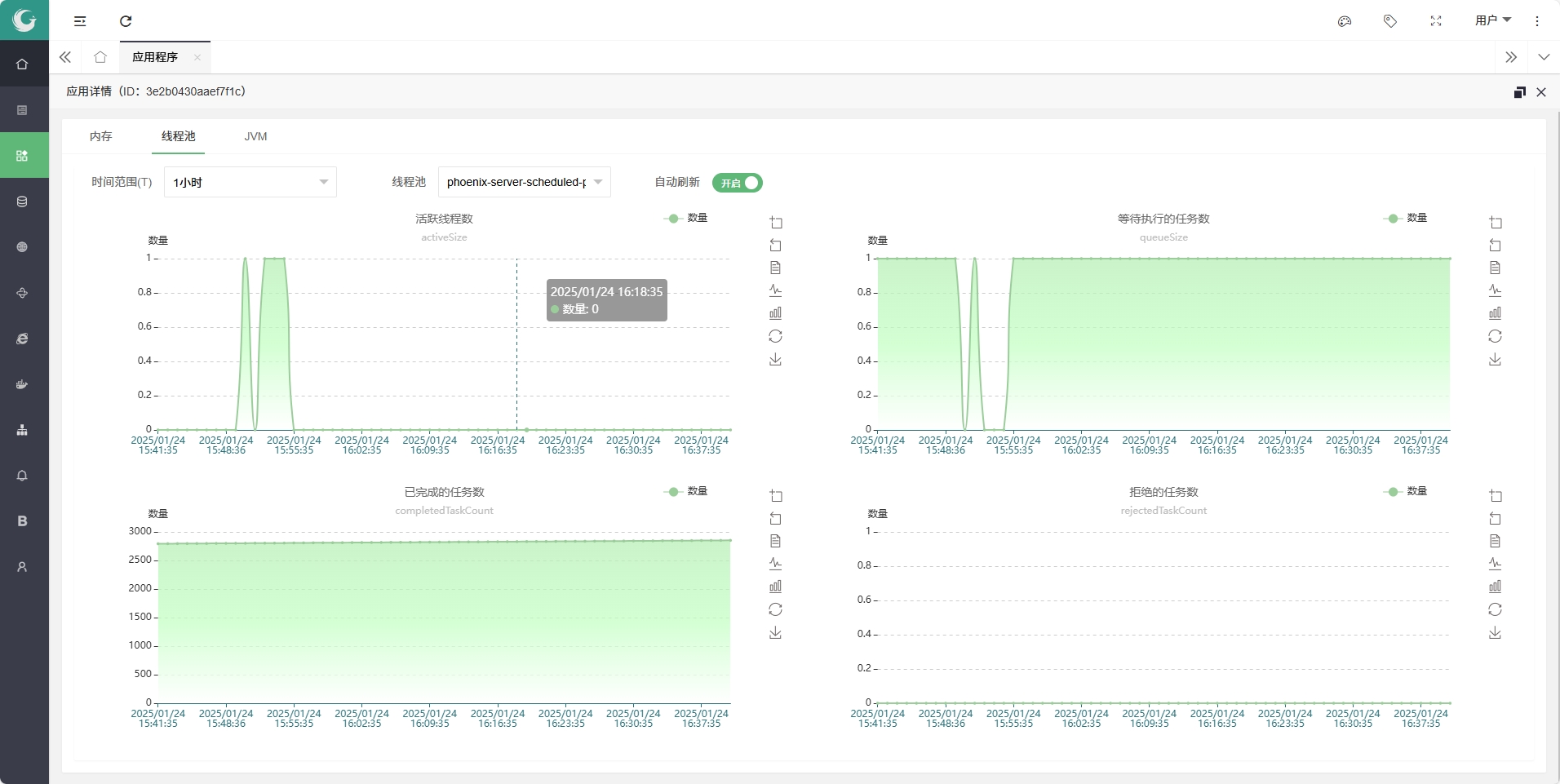Screen dimensions: 1560x784
Task: Switch to the JVM tab
Action: (256, 136)
